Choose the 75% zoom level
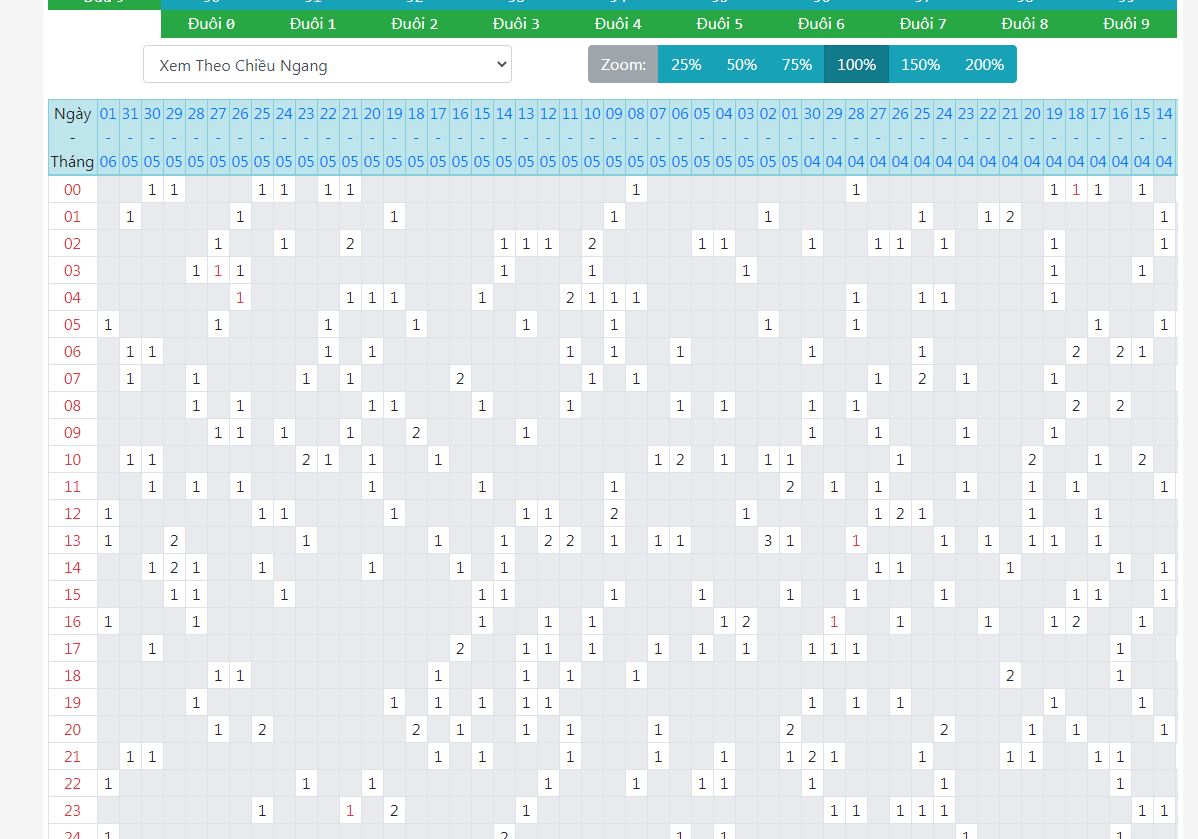Viewport: 1198px width, 839px height. 796,64
